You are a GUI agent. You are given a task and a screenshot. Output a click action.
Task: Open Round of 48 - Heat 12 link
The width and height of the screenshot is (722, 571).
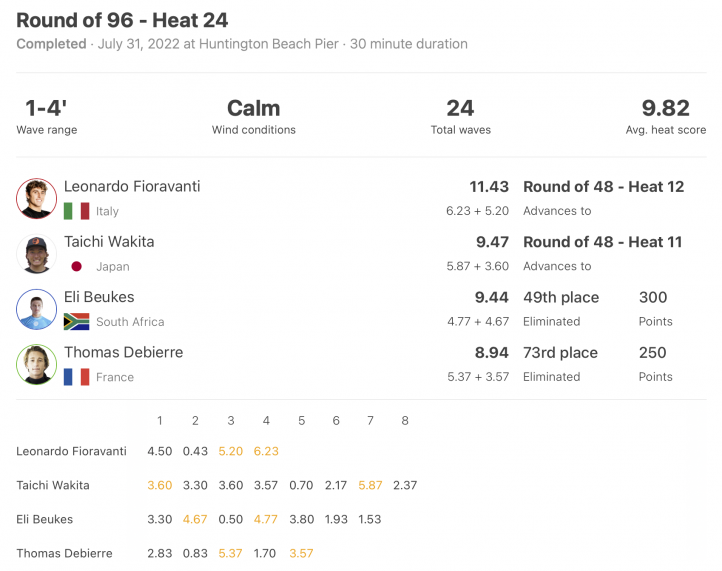(603, 186)
